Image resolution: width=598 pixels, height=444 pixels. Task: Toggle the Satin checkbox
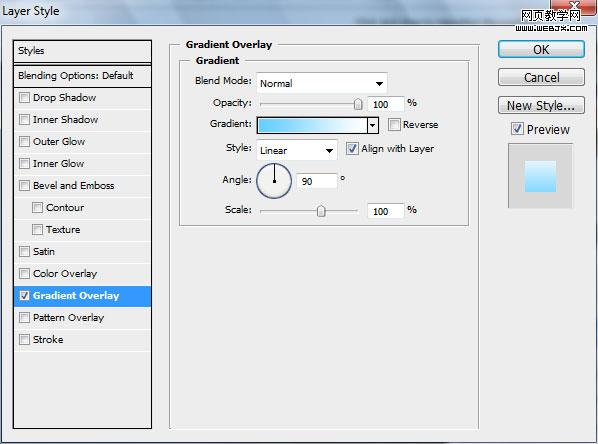[24, 252]
